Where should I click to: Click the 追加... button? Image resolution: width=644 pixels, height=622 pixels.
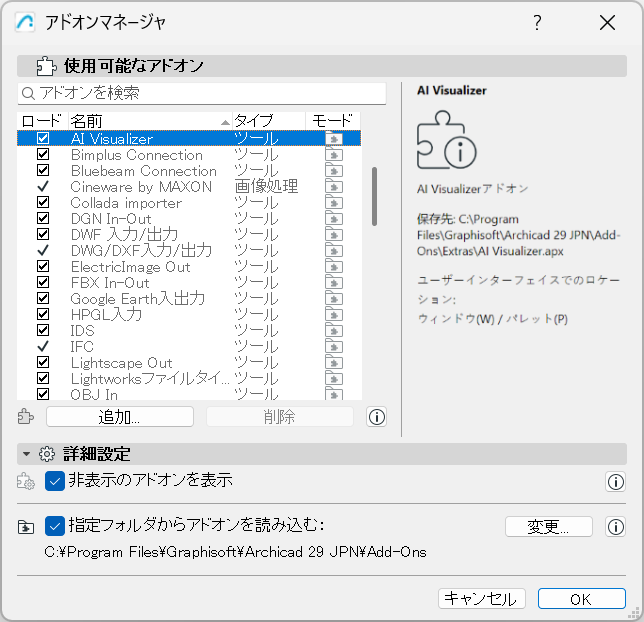pyautogui.click(x=120, y=417)
